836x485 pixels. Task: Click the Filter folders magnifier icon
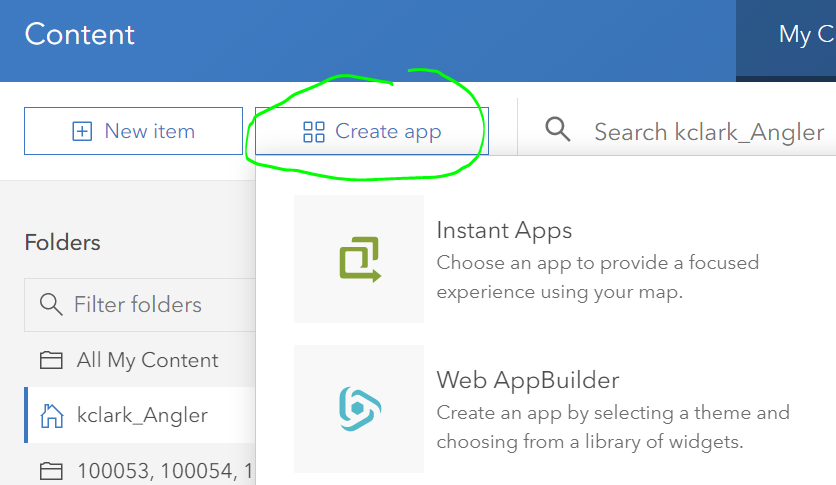pos(50,304)
